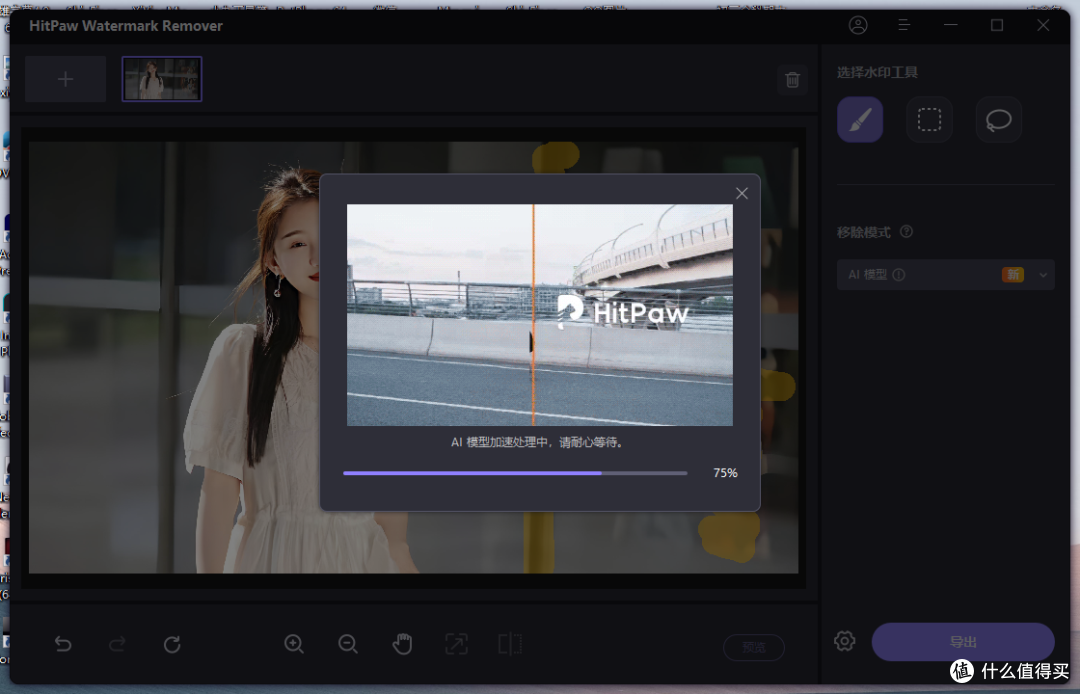Open the user account icon

click(858, 25)
